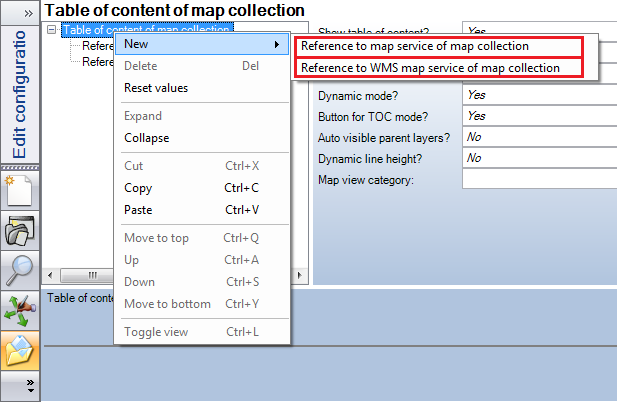Click the Auto visible parent layers? label
Viewport: 617px width, 402px height.
pyautogui.click(x=384, y=138)
